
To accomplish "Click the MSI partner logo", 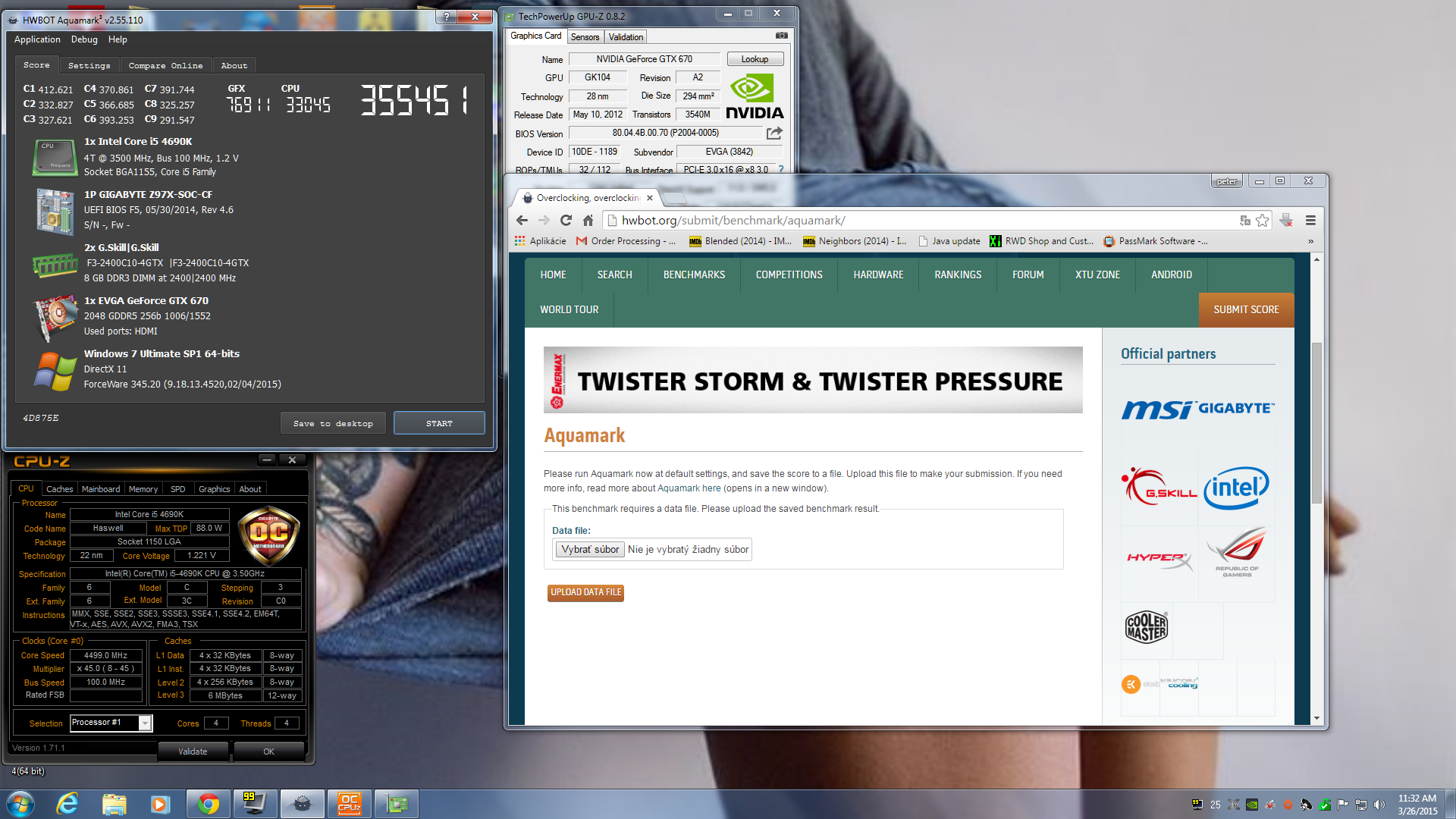I will click(1158, 409).
